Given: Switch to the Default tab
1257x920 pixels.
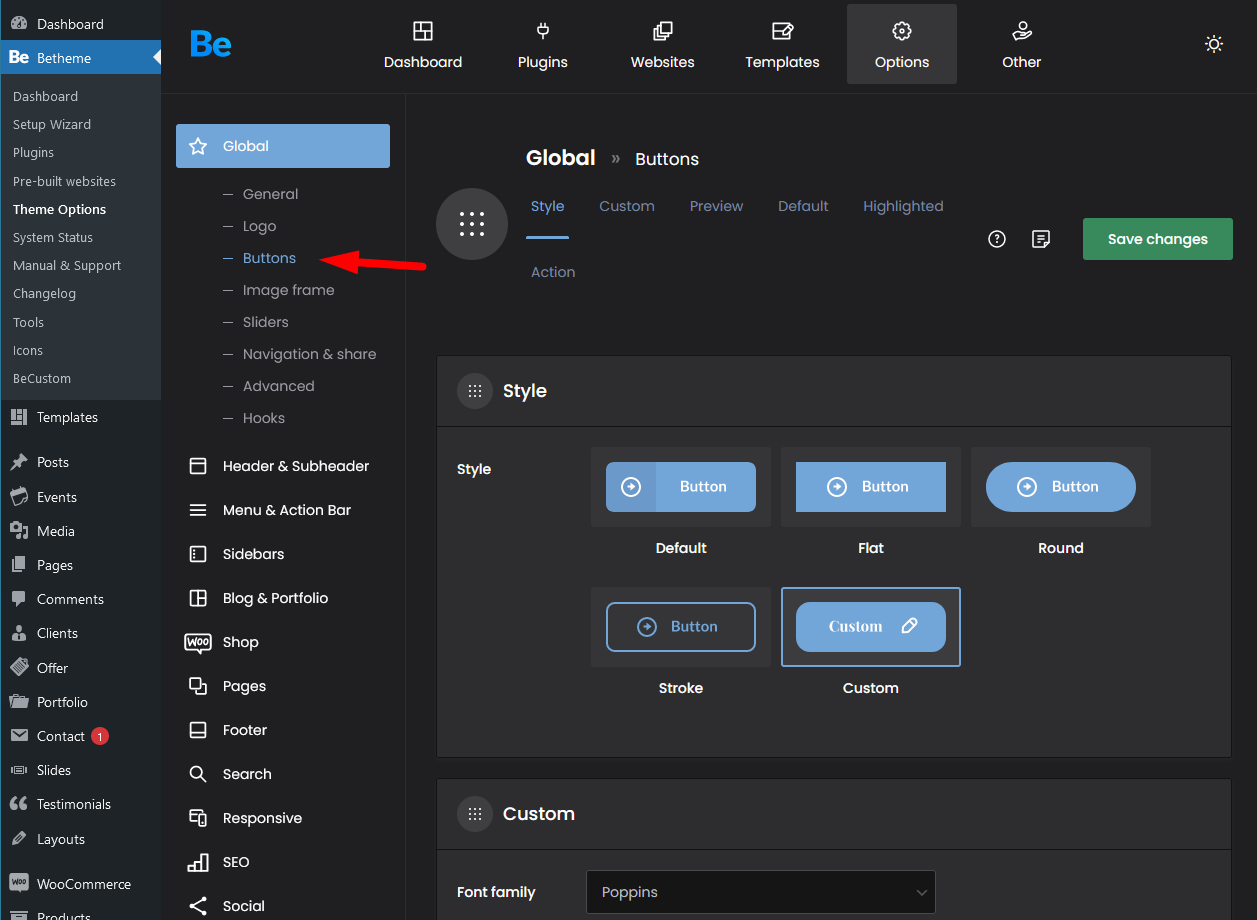Looking at the screenshot, I should pos(804,206).
